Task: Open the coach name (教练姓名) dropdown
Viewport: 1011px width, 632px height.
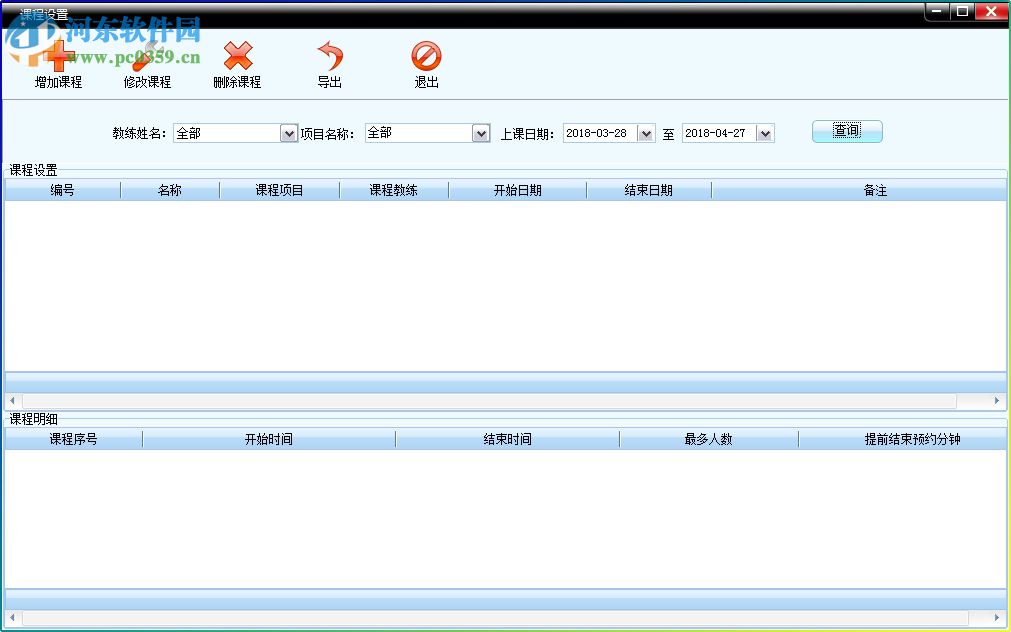Action: tap(289, 133)
